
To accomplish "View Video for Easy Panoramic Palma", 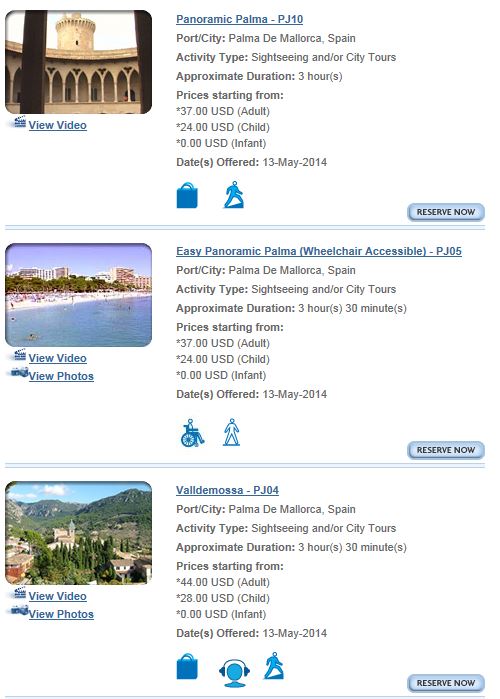I will pyautogui.click(x=57, y=358).
